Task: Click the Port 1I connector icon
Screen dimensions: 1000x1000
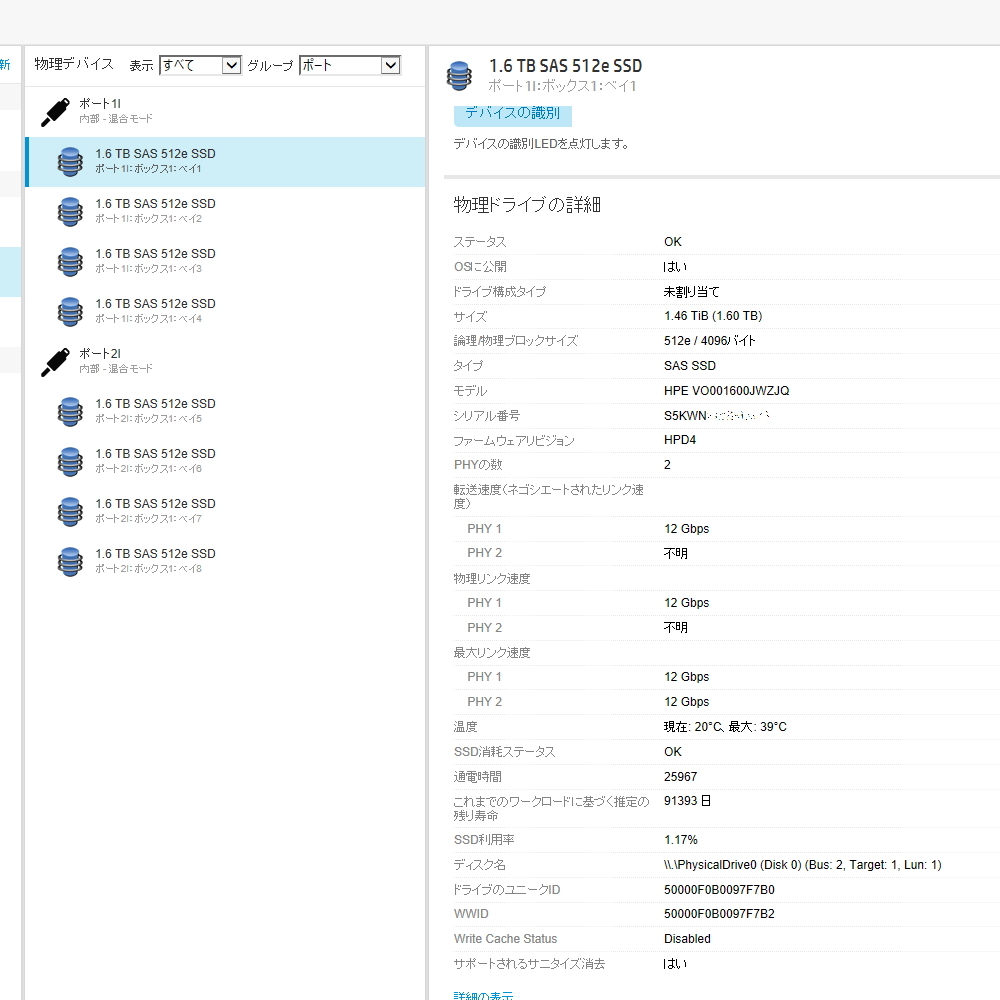Action: pos(55,112)
